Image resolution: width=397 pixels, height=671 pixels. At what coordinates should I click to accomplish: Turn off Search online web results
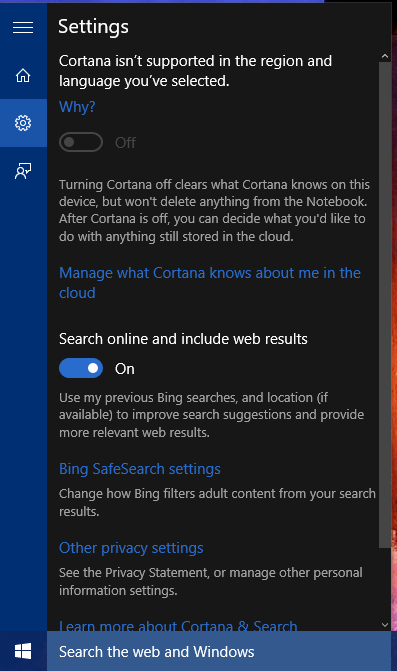81,368
